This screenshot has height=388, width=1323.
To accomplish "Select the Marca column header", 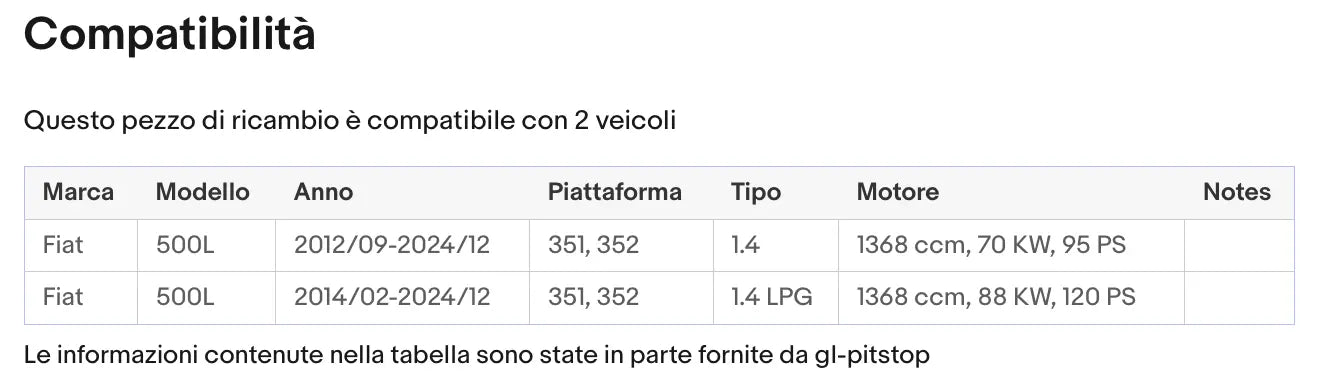I will coord(79,192).
